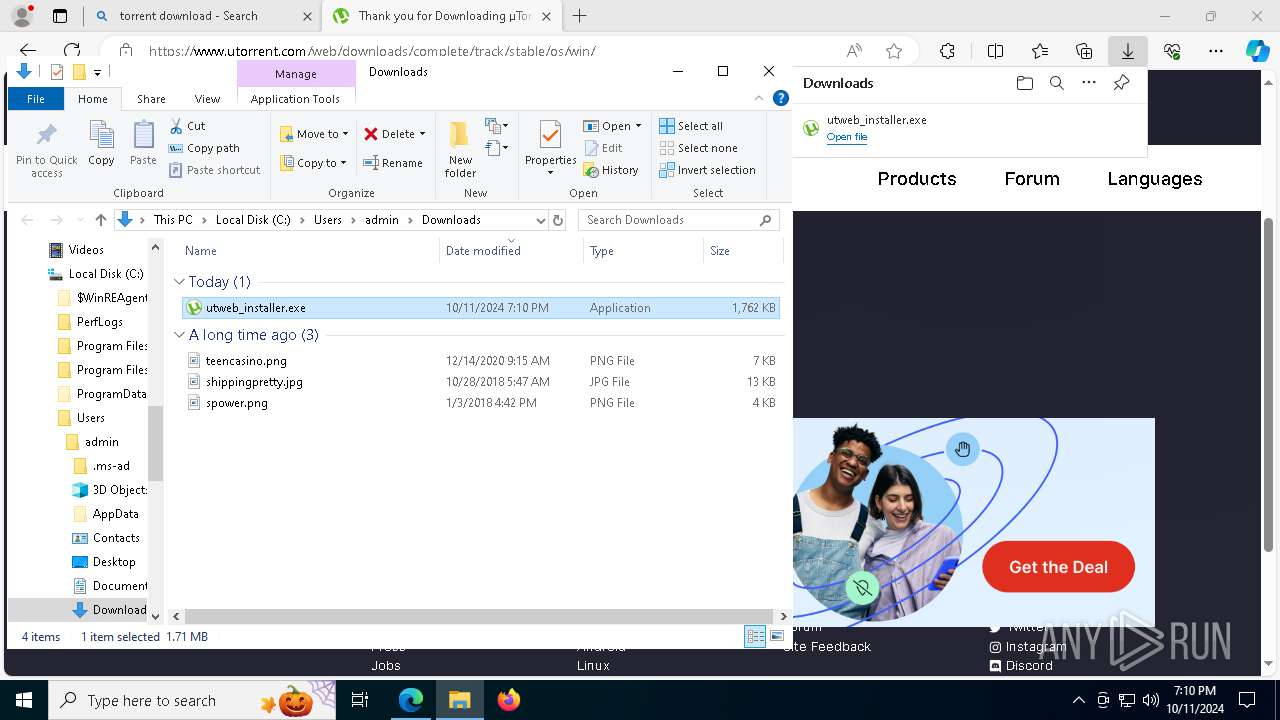Screen dimensions: 1280x720
Task: Click Type here to search box
Action: pyautogui.click(x=194, y=700)
